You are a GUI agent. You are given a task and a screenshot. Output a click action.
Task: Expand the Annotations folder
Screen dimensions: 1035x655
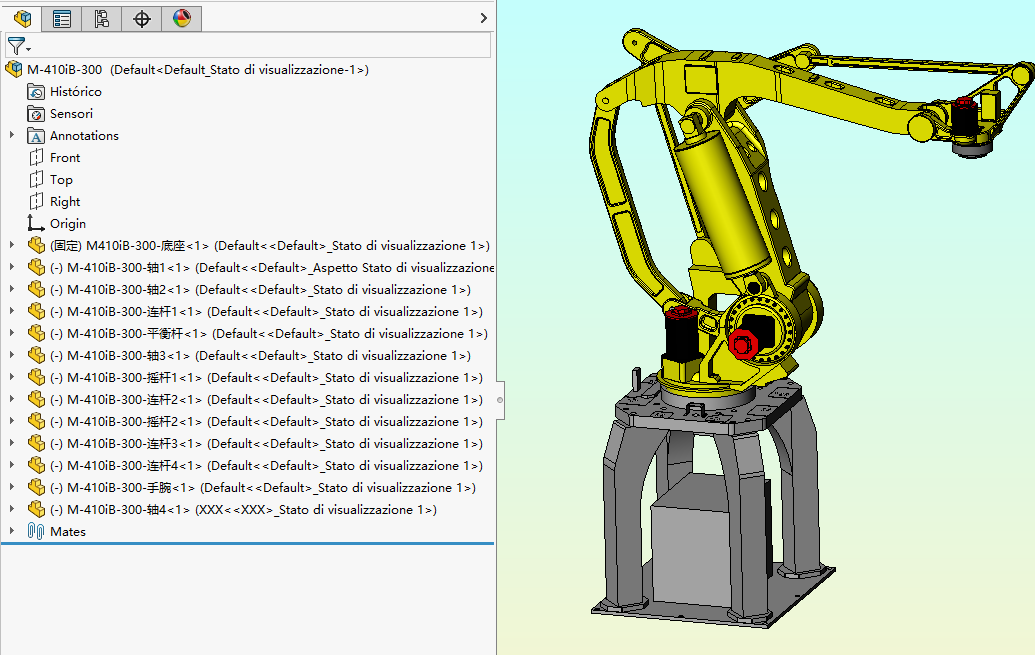[x=12, y=135]
